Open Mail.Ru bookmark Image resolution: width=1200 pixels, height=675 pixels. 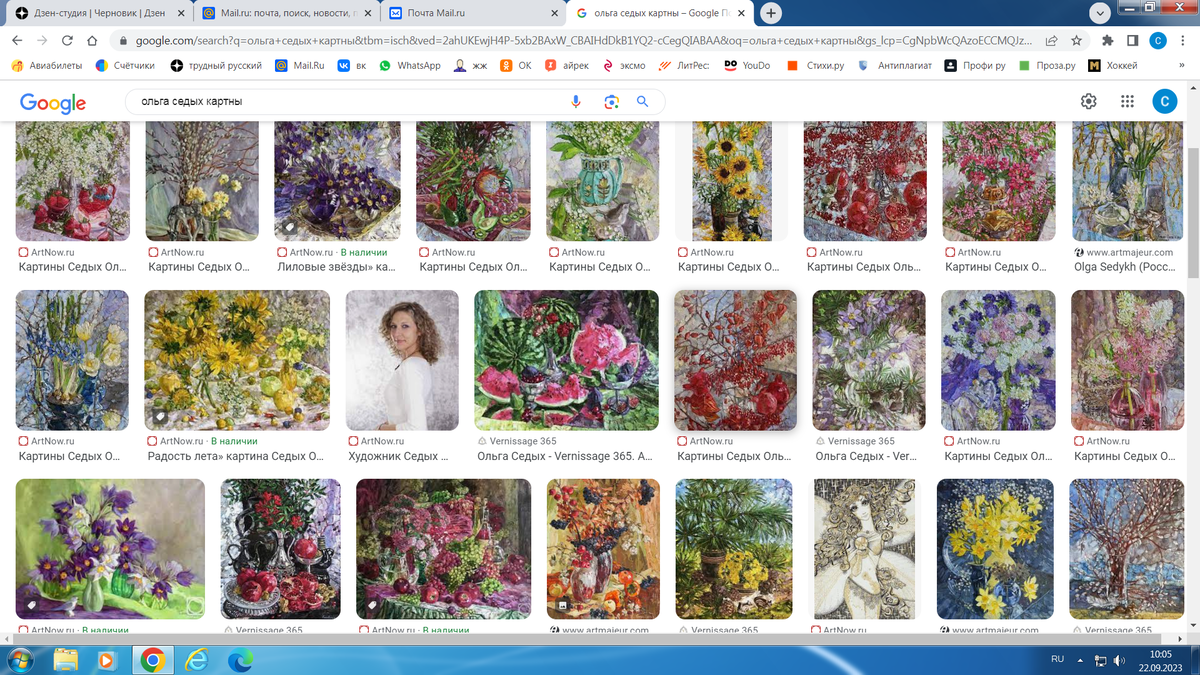[300, 65]
